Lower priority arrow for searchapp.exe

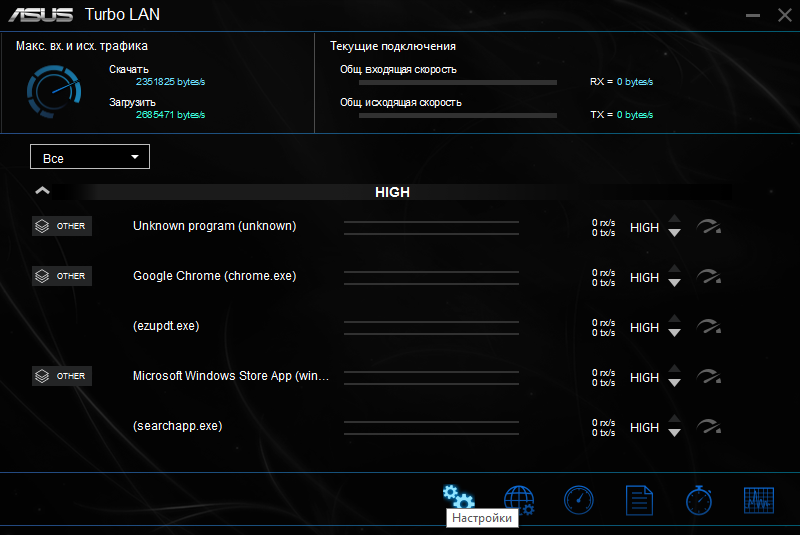pos(674,433)
